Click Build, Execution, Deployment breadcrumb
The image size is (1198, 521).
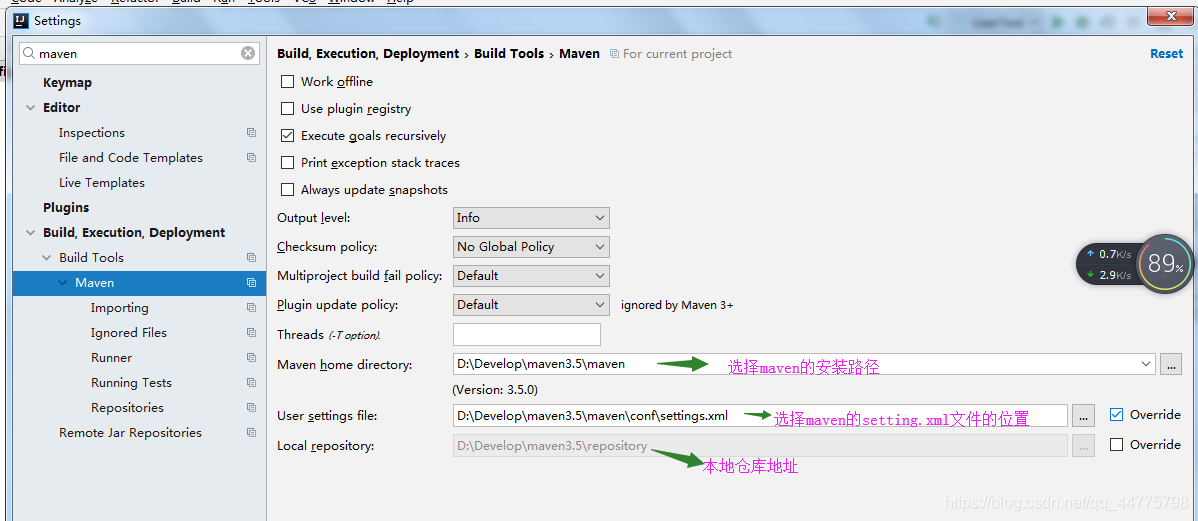(368, 53)
